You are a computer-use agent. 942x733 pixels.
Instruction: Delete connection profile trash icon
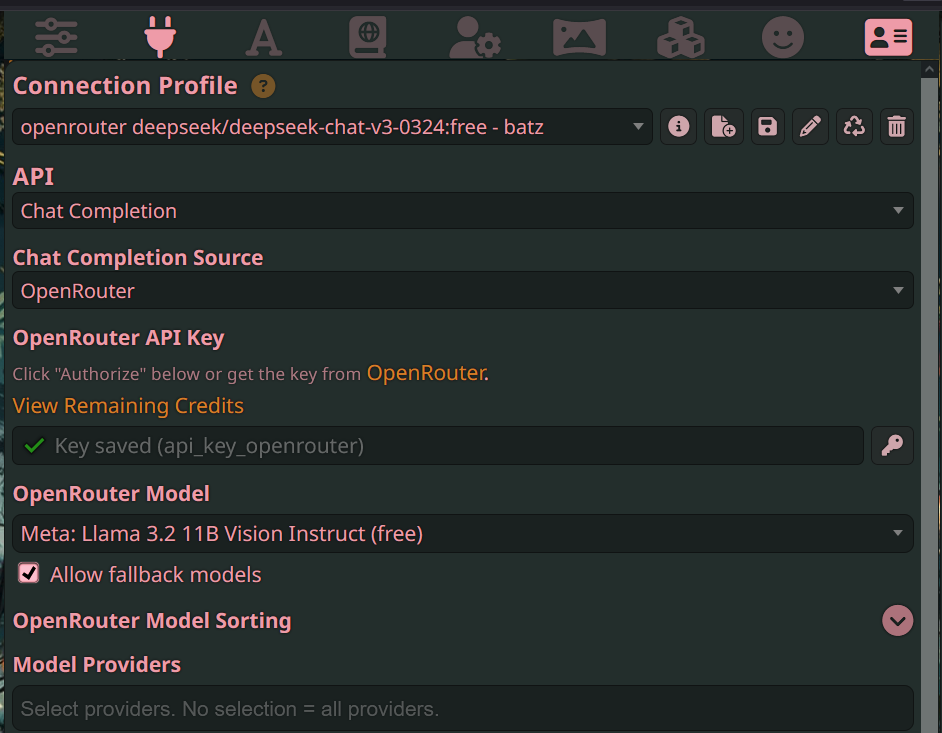click(897, 127)
